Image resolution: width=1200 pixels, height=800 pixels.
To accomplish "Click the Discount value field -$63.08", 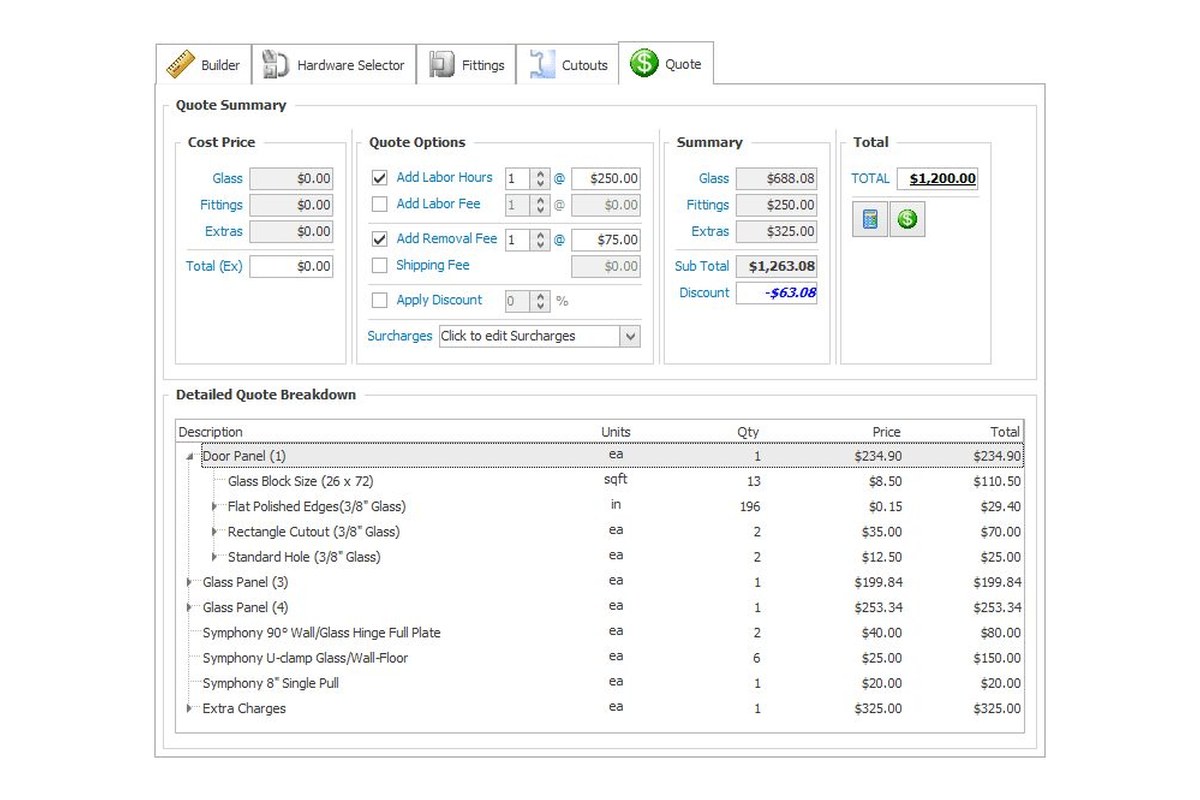I will (776, 293).
